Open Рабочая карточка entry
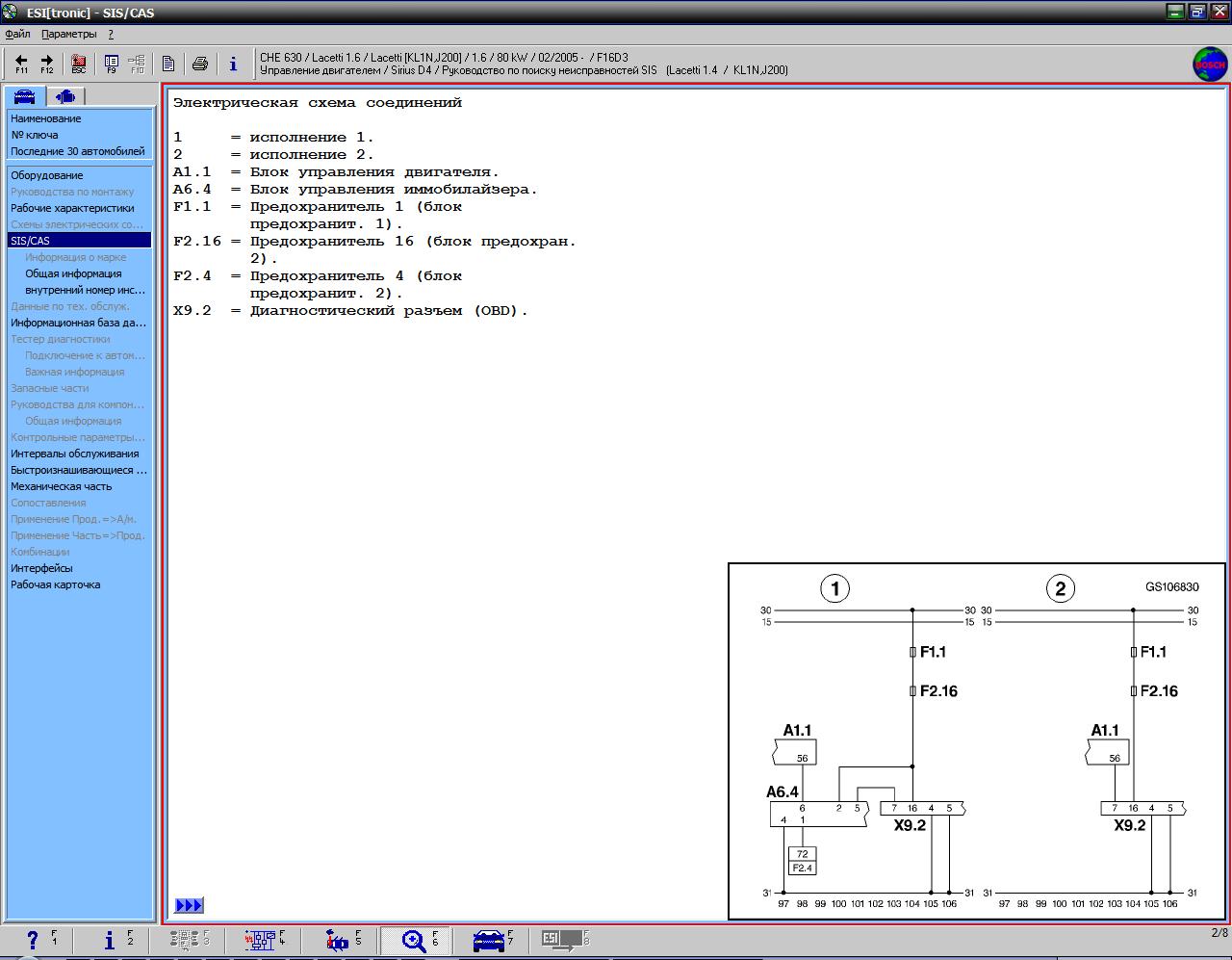 [x=56, y=584]
